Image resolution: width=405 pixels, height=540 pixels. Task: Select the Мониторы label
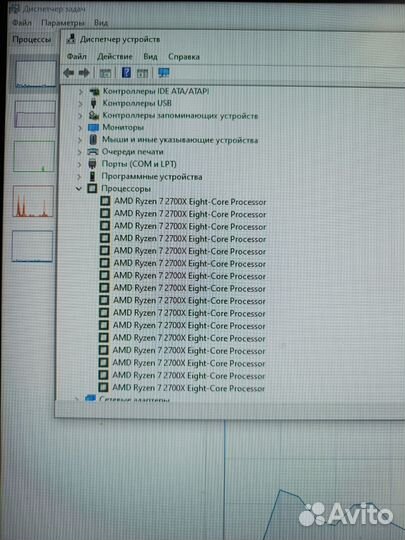123,127
